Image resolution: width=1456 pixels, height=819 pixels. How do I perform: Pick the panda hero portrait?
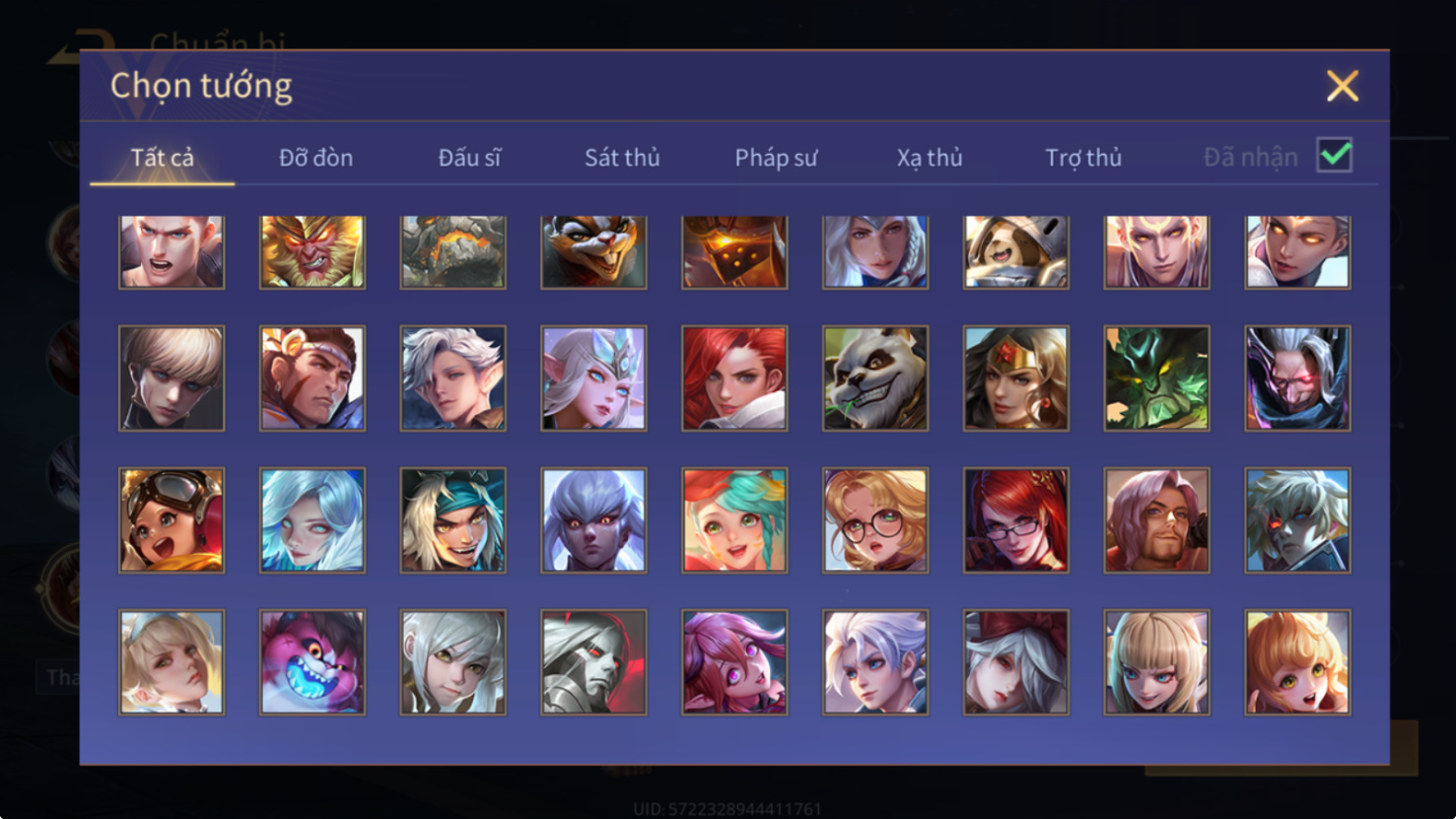tap(875, 378)
